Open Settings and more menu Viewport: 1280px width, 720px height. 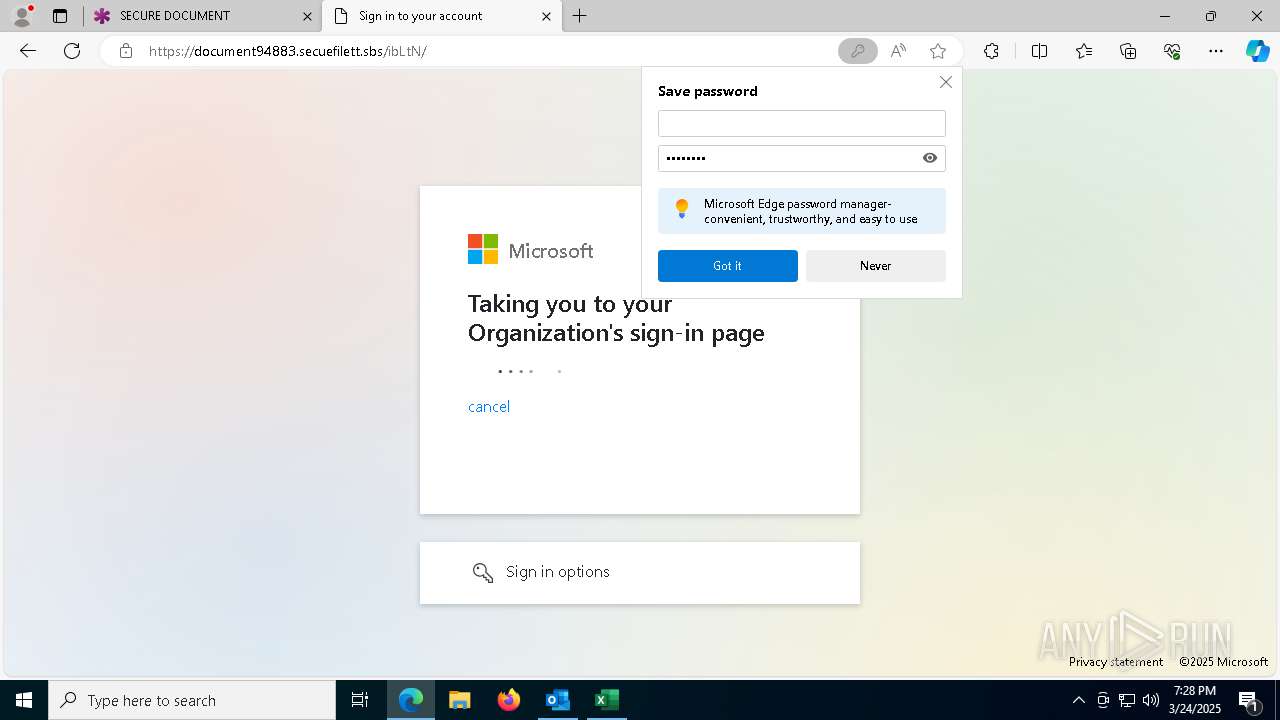[1216, 51]
